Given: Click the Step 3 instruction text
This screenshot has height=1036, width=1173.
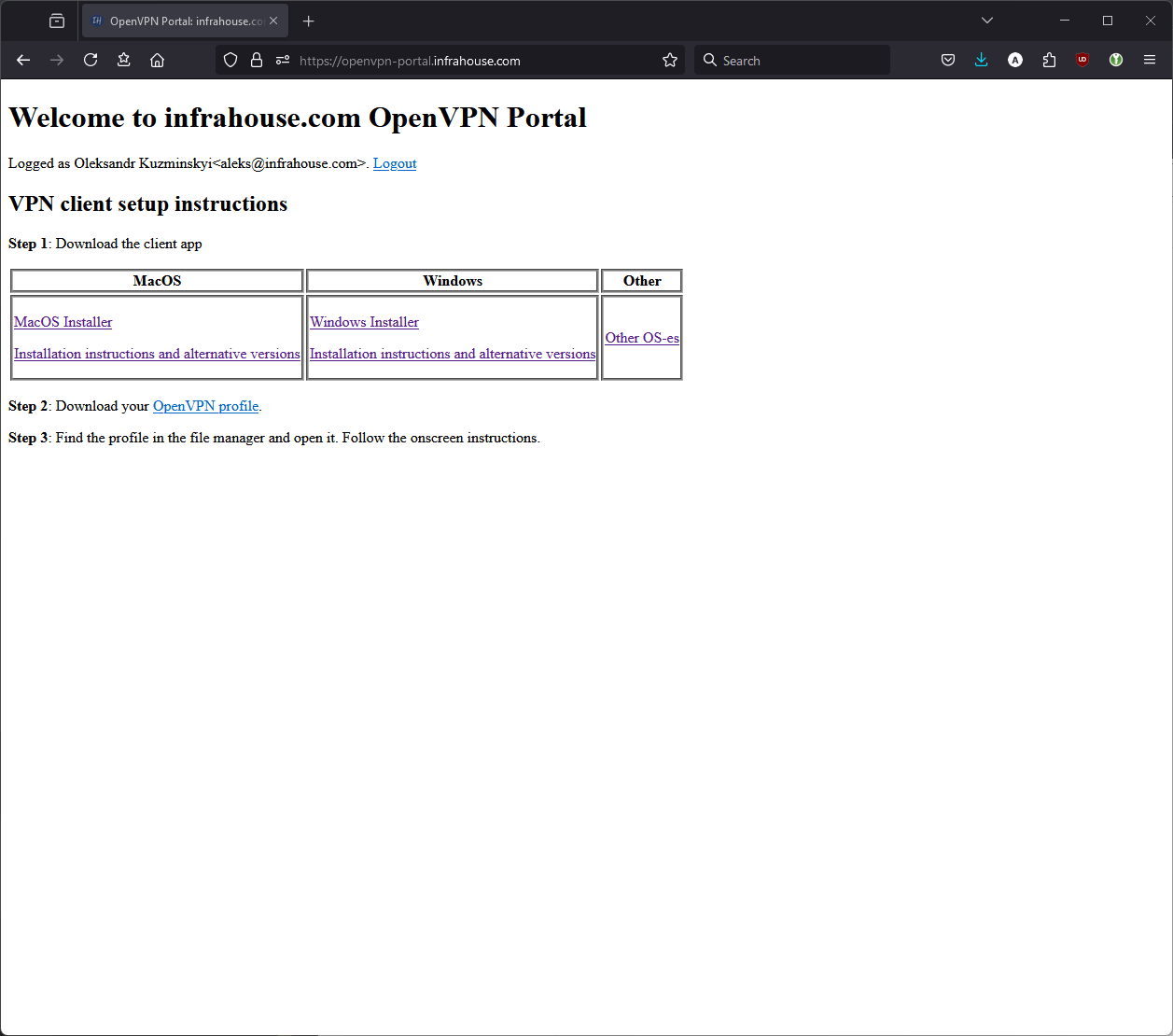Looking at the screenshot, I should click(x=274, y=438).
